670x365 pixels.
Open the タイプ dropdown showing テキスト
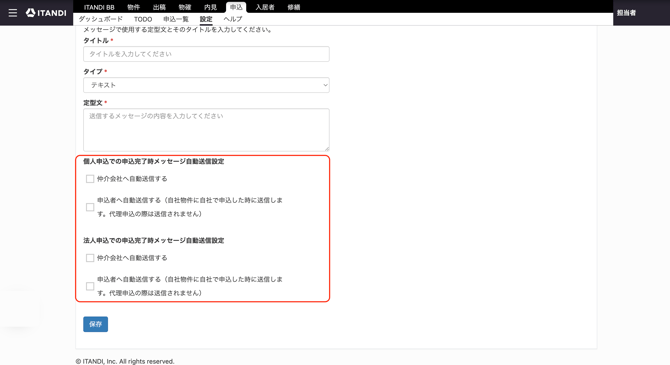[x=206, y=85]
